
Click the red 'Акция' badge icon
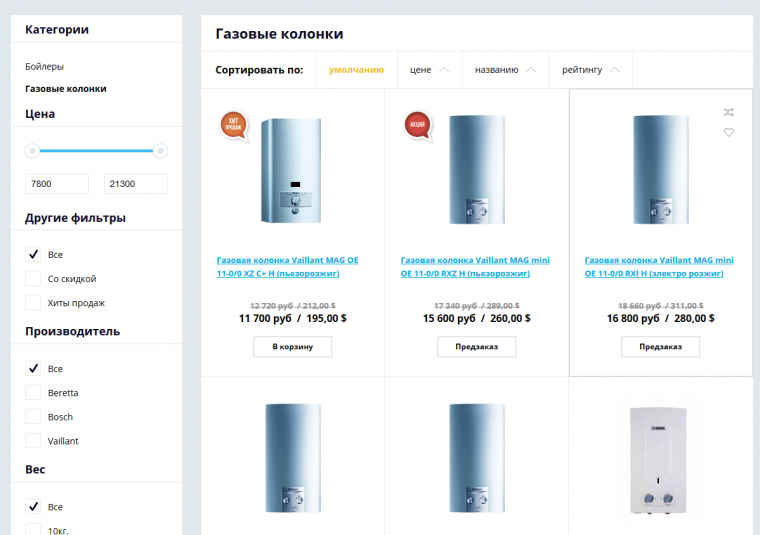[417, 125]
